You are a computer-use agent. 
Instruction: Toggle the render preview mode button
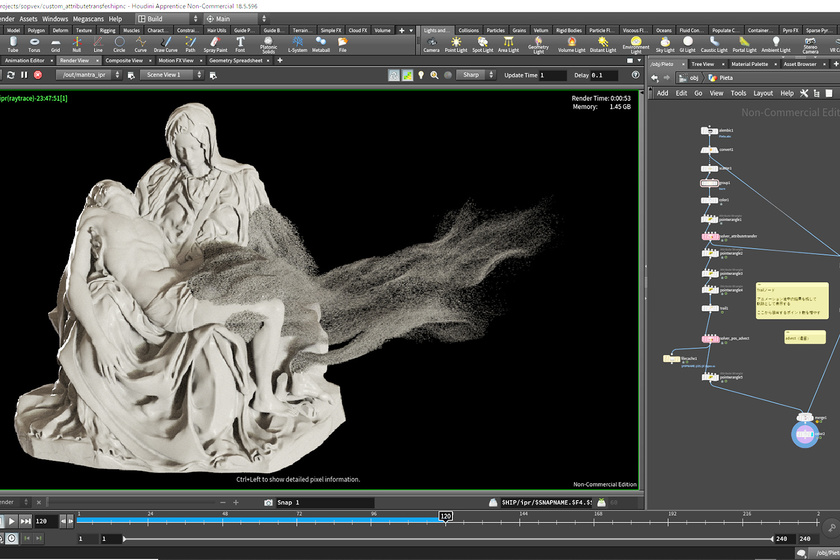click(x=394, y=75)
